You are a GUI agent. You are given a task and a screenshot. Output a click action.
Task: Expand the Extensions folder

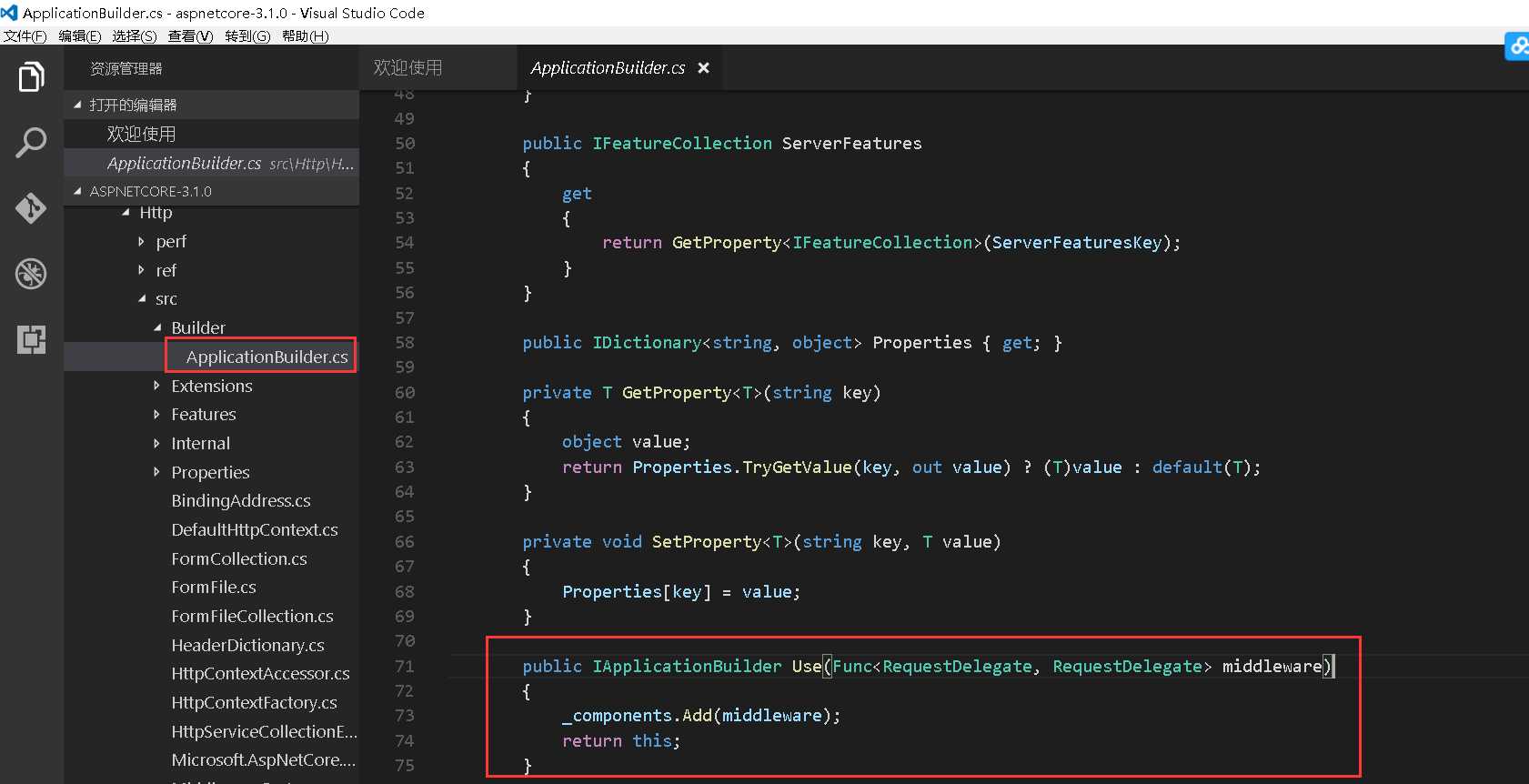156,386
